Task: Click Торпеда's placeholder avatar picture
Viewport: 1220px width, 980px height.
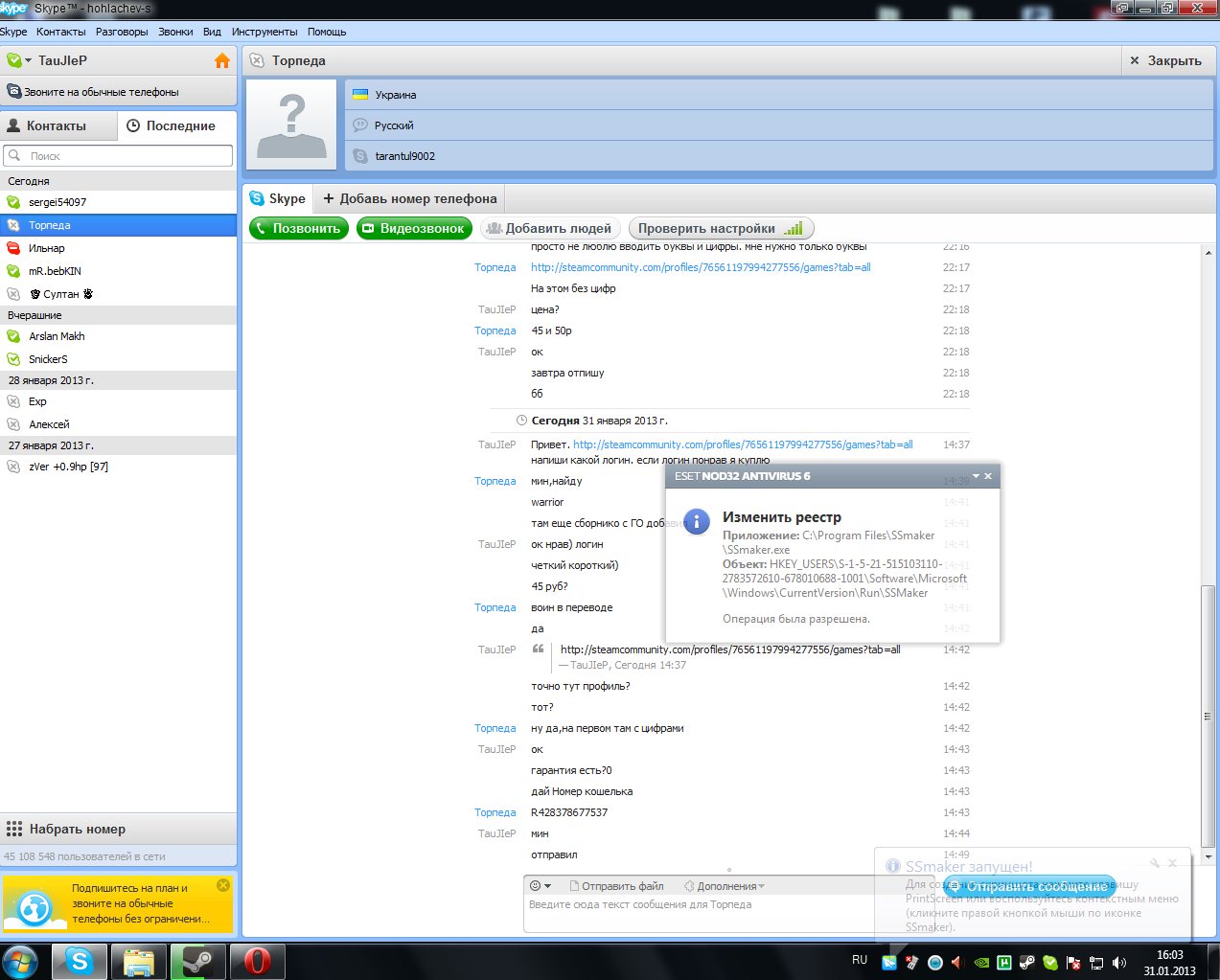Action: tap(292, 125)
